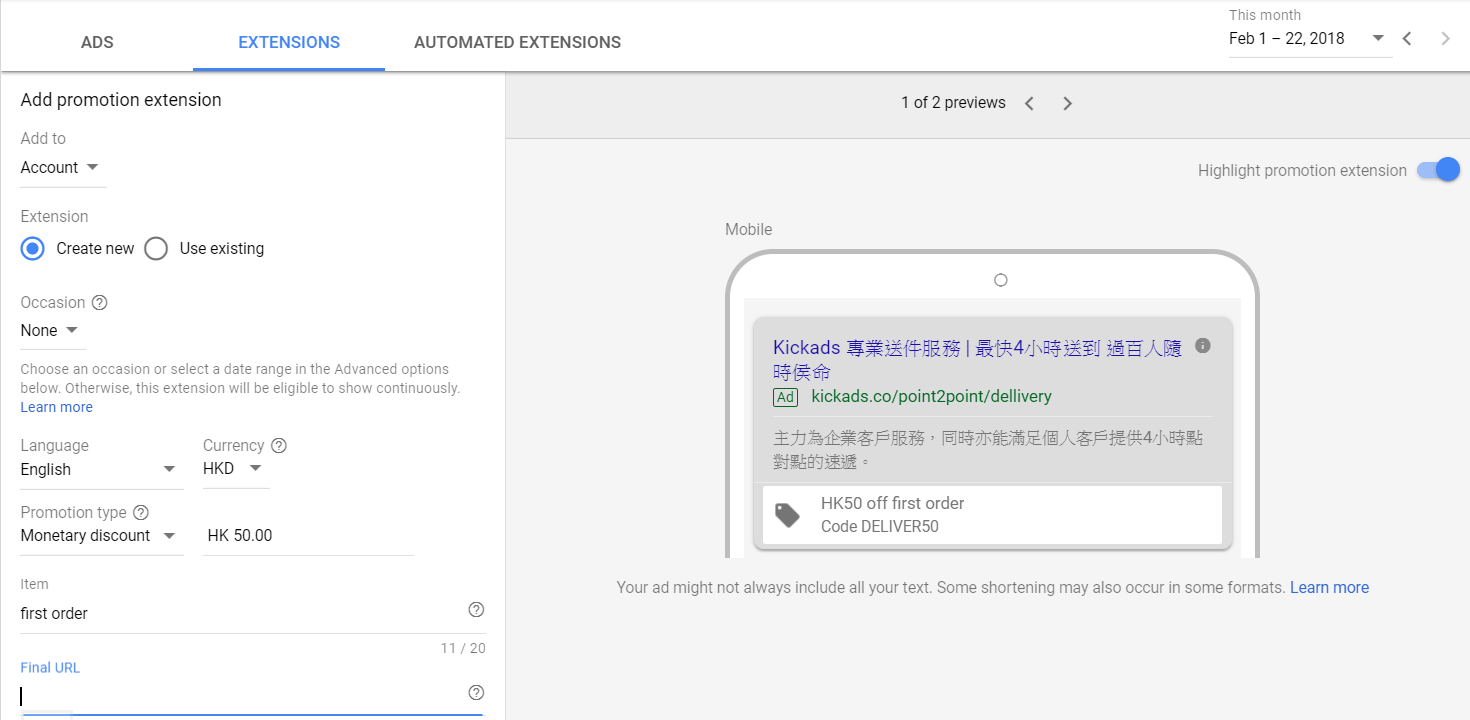
Task: Switch to the ADS tab
Action: tap(97, 42)
